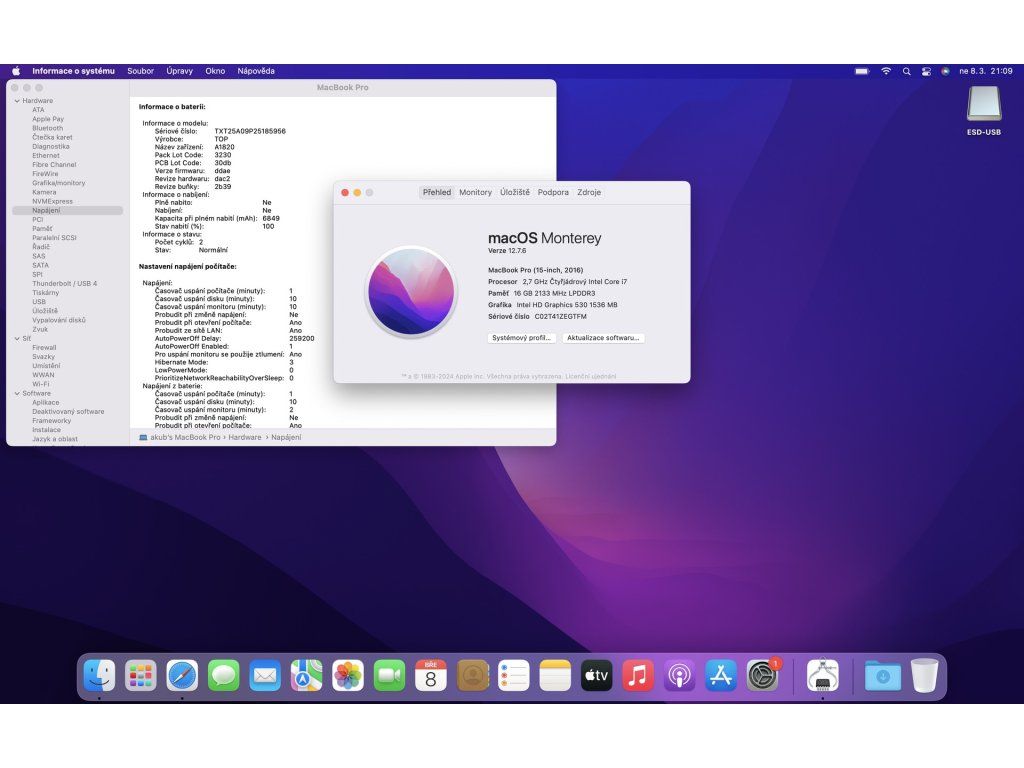Viewport: 1024px width, 768px height.
Task: Open the Photos app icon
Action: tap(348, 676)
